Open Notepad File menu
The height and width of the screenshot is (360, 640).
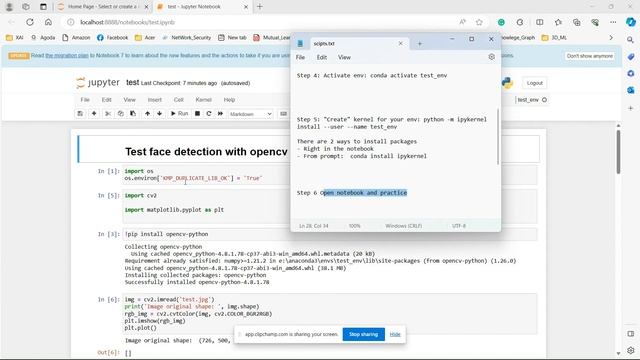tap(300, 57)
